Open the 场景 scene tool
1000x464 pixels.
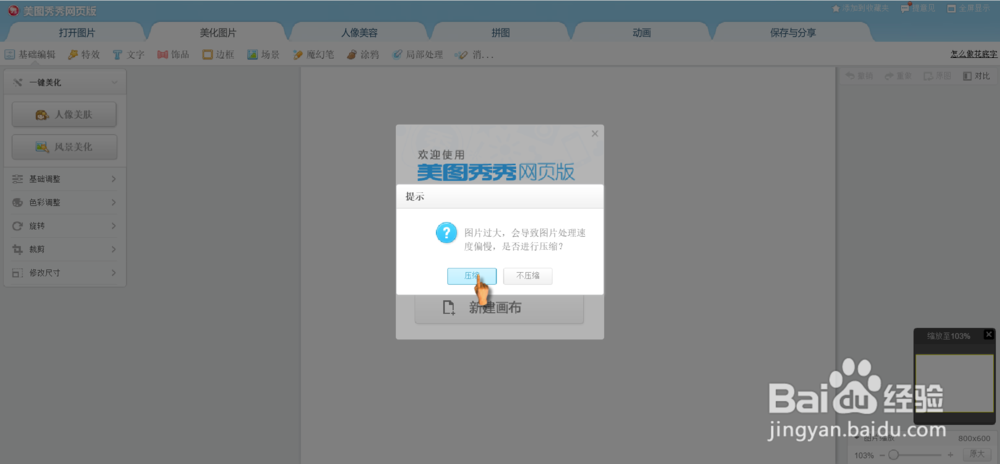(x=263, y=55)
